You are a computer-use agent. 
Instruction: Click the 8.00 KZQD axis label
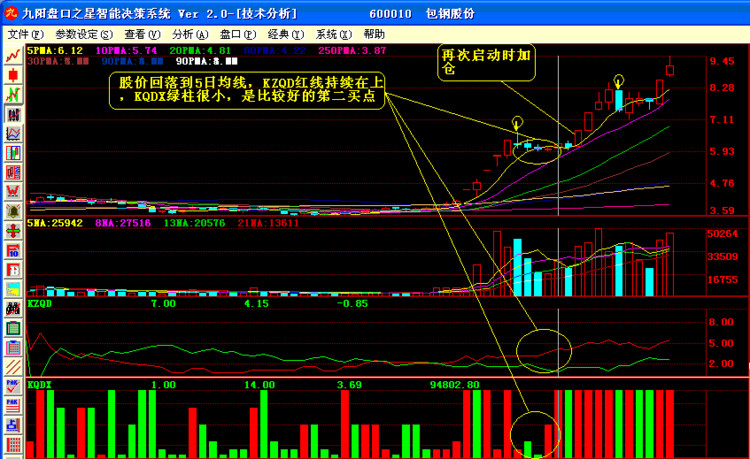[721, 322]
